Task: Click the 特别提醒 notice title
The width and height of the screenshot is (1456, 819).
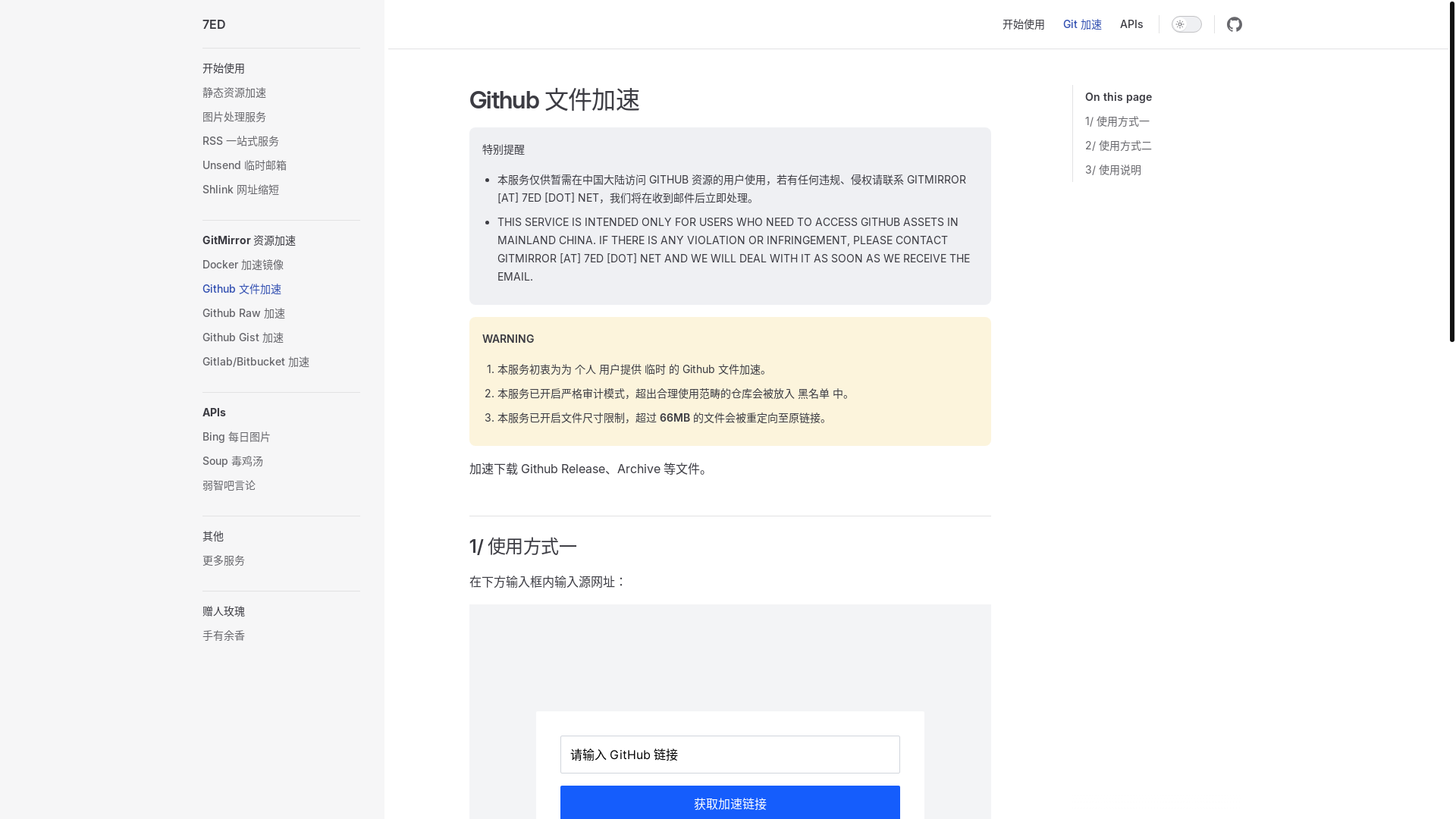Action: (x=504, y=149)
